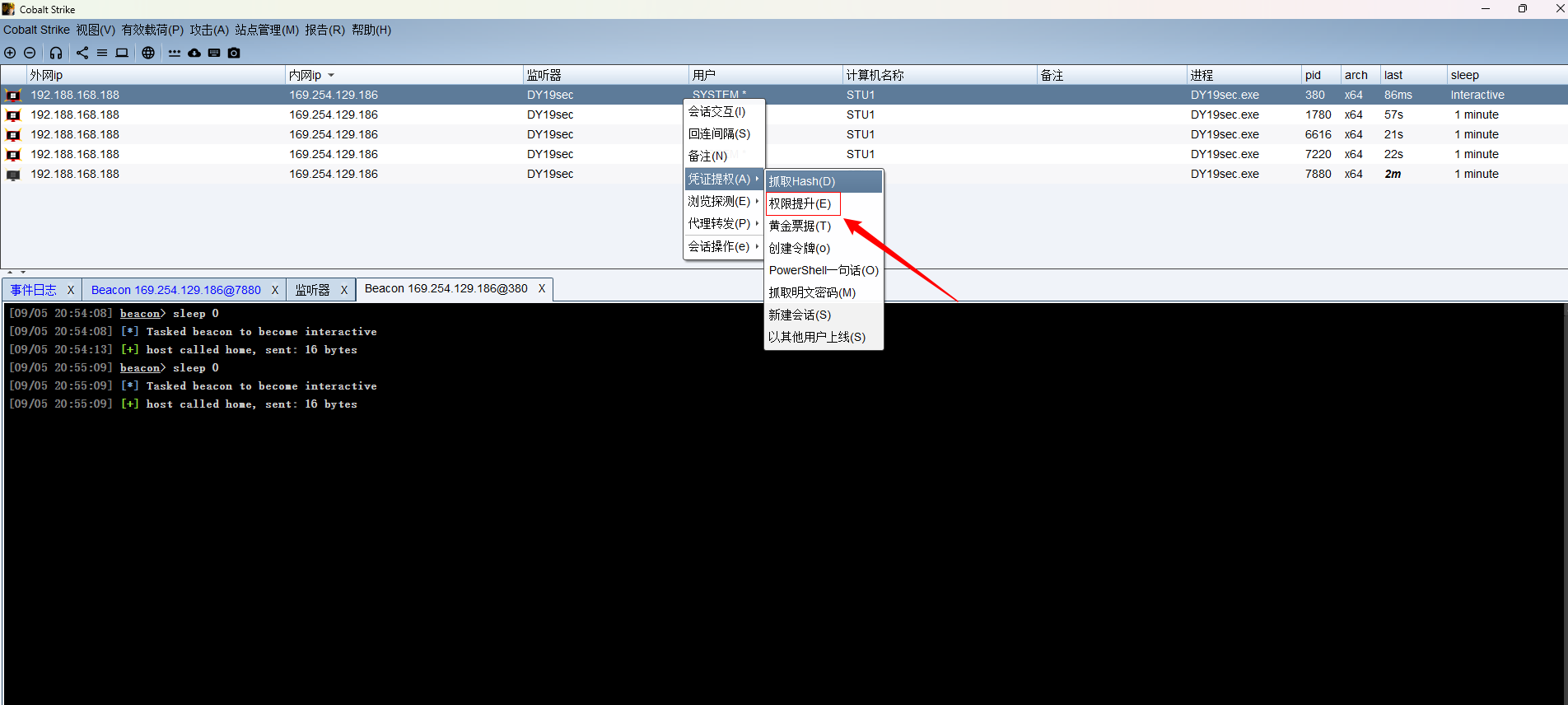This screenshot has width=1568, height=705.
Task: Sort by sleep column header
Action: click(x=1506, y=75)
